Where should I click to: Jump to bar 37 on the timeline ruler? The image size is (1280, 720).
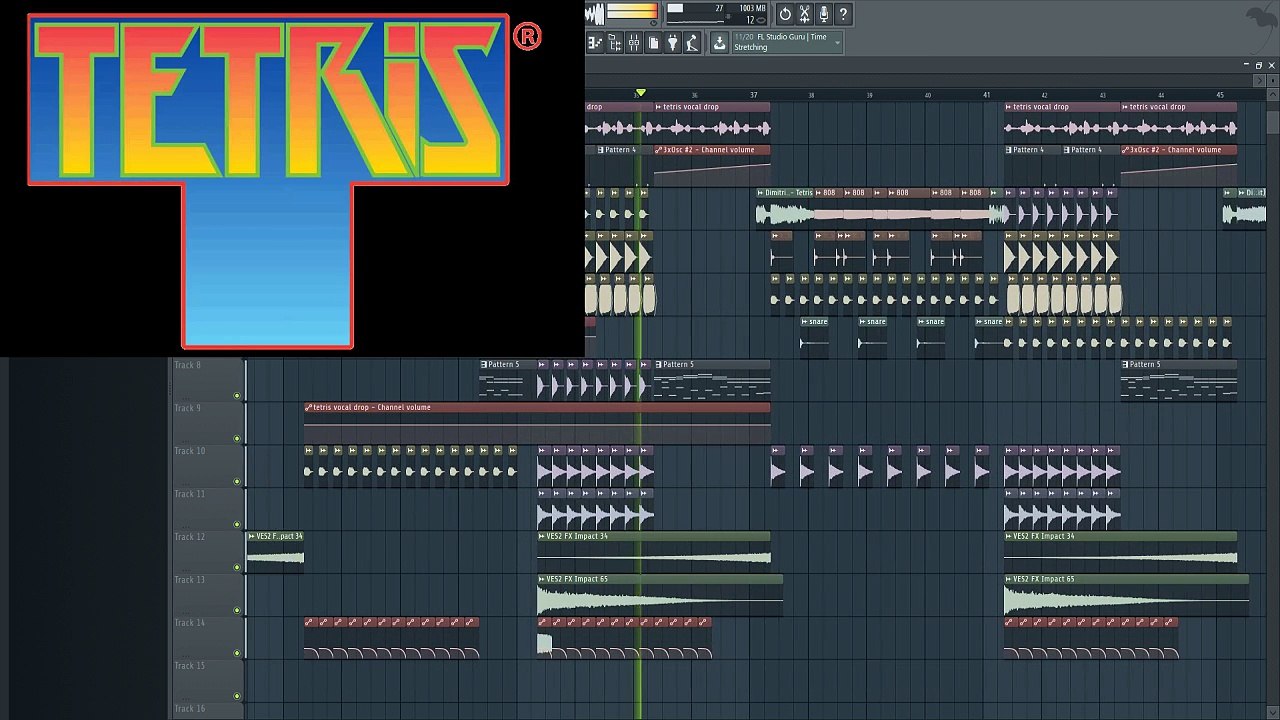click(754, 95)
